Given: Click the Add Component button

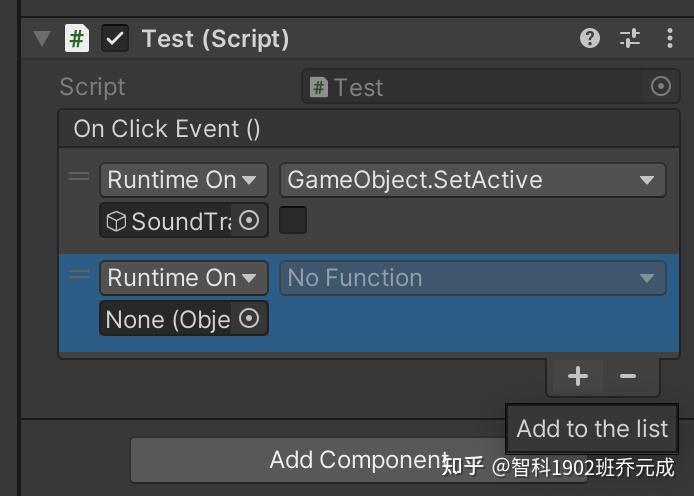Looking at the screenshot, I should click(290, 460).
